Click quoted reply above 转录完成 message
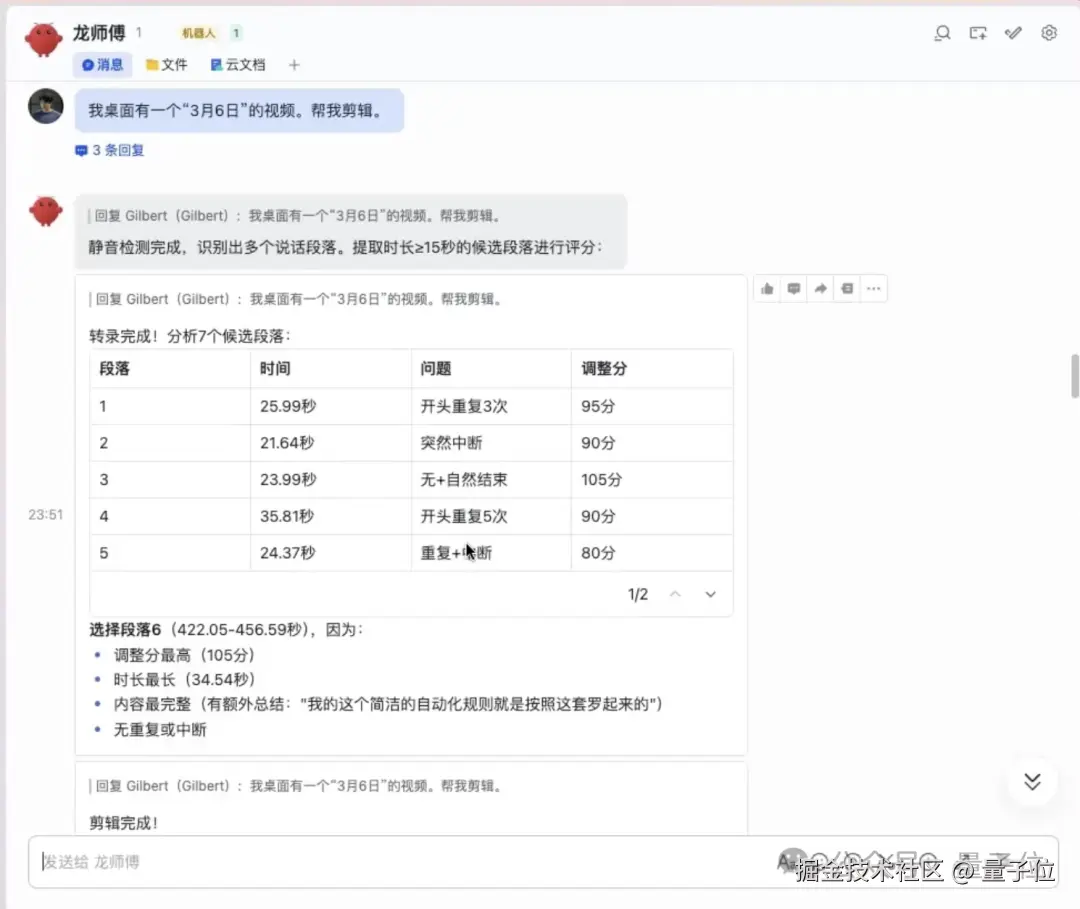The height and width of the screenshot is (909, 1080). (297, 300)
